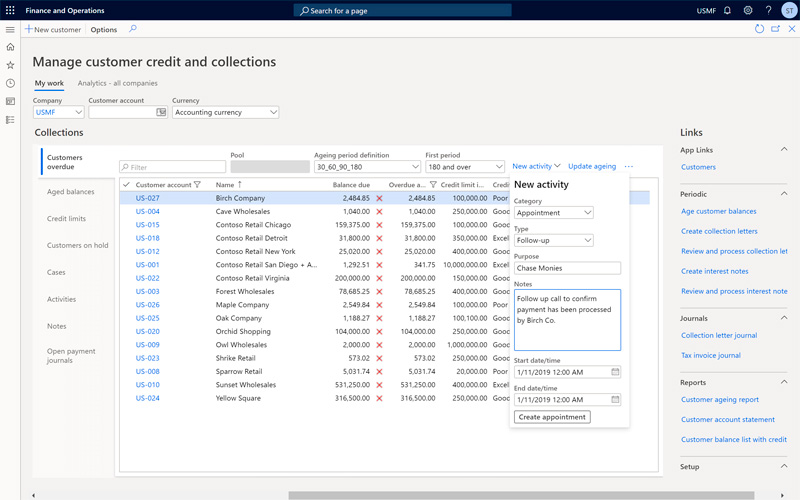Open End date/time calendar picker
Screen dimensions: 800x500
pyautogui.click(x=615, y=399)
